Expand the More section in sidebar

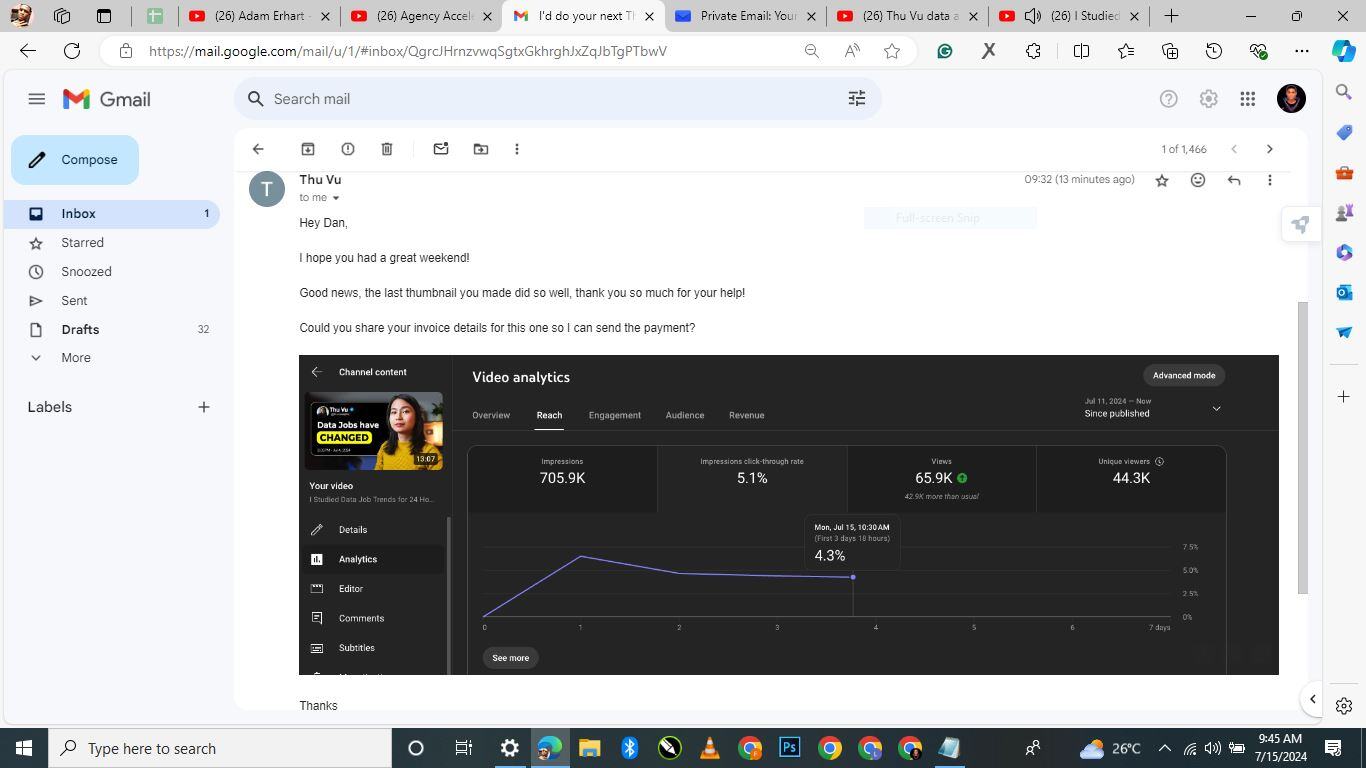pos(75,358)
